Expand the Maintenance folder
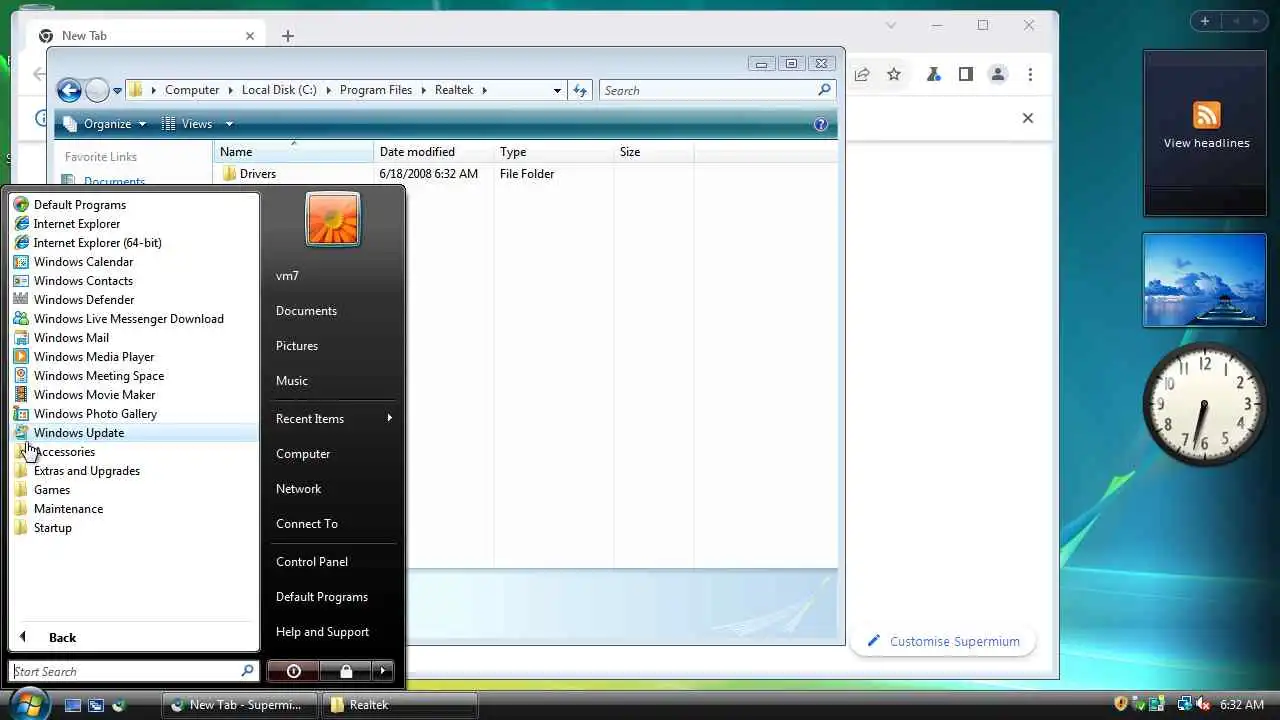1280x720 pixels. pos(134,509)
